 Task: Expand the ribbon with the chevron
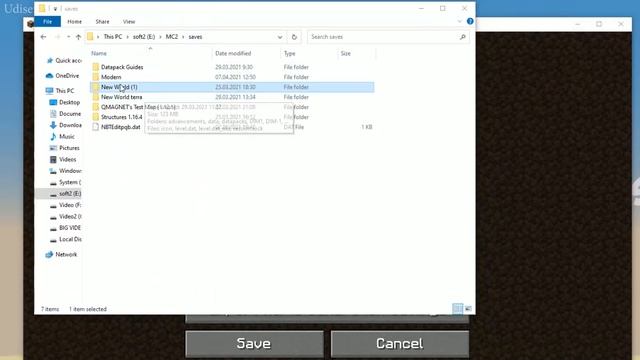460,21
